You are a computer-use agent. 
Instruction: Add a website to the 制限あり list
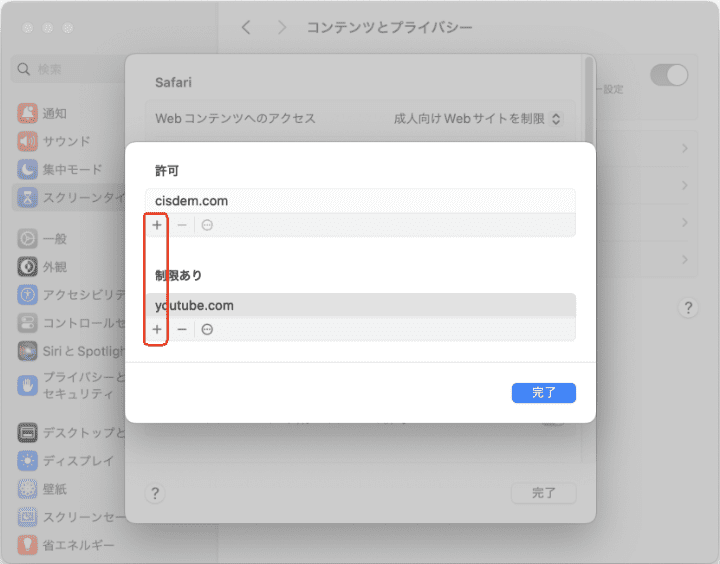pos(157,329)
